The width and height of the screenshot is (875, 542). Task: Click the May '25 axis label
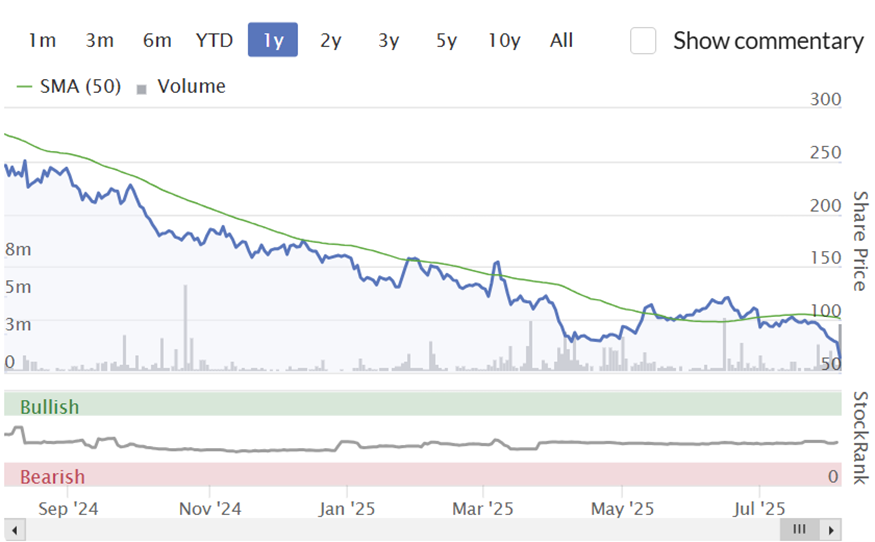click(x=622, y=509)
